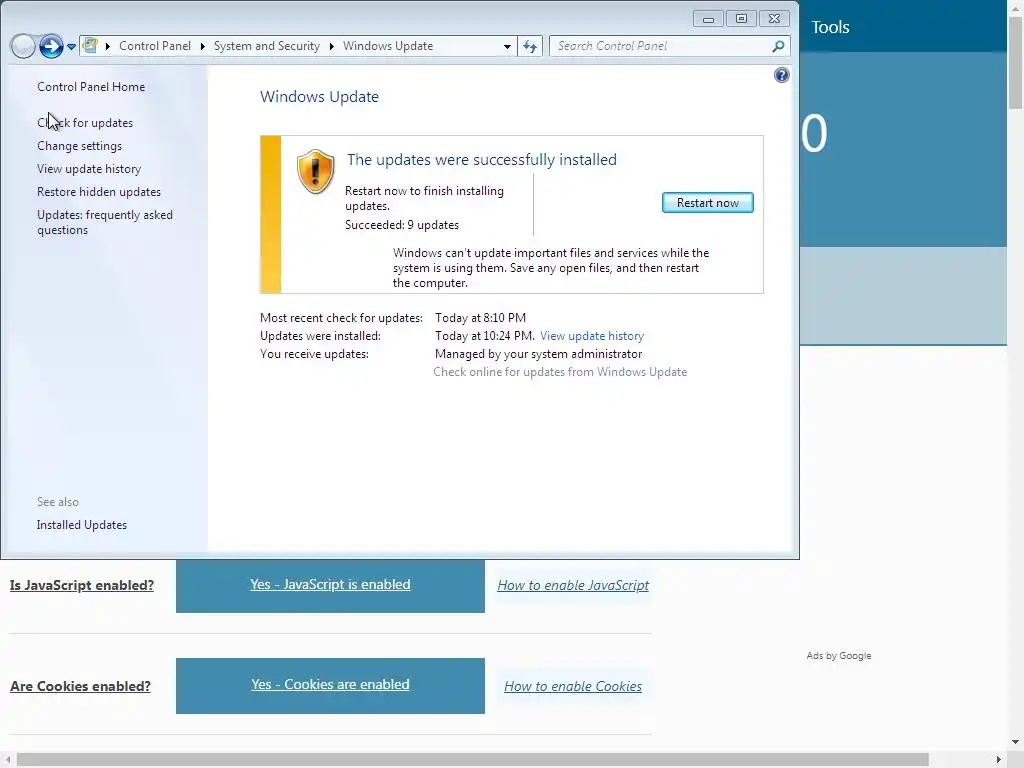Open recent pages dropdown arrow beside Forward
This screenshot has height=768, width=1024.
pos(71,46)
